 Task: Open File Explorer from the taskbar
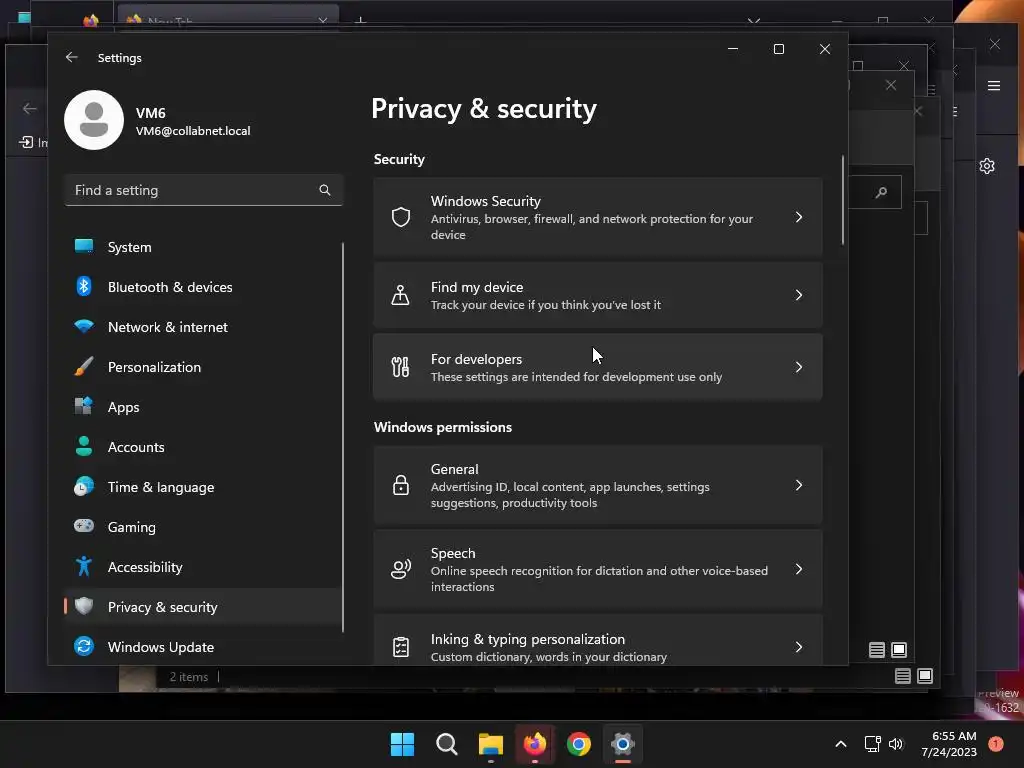pos(490,744)
